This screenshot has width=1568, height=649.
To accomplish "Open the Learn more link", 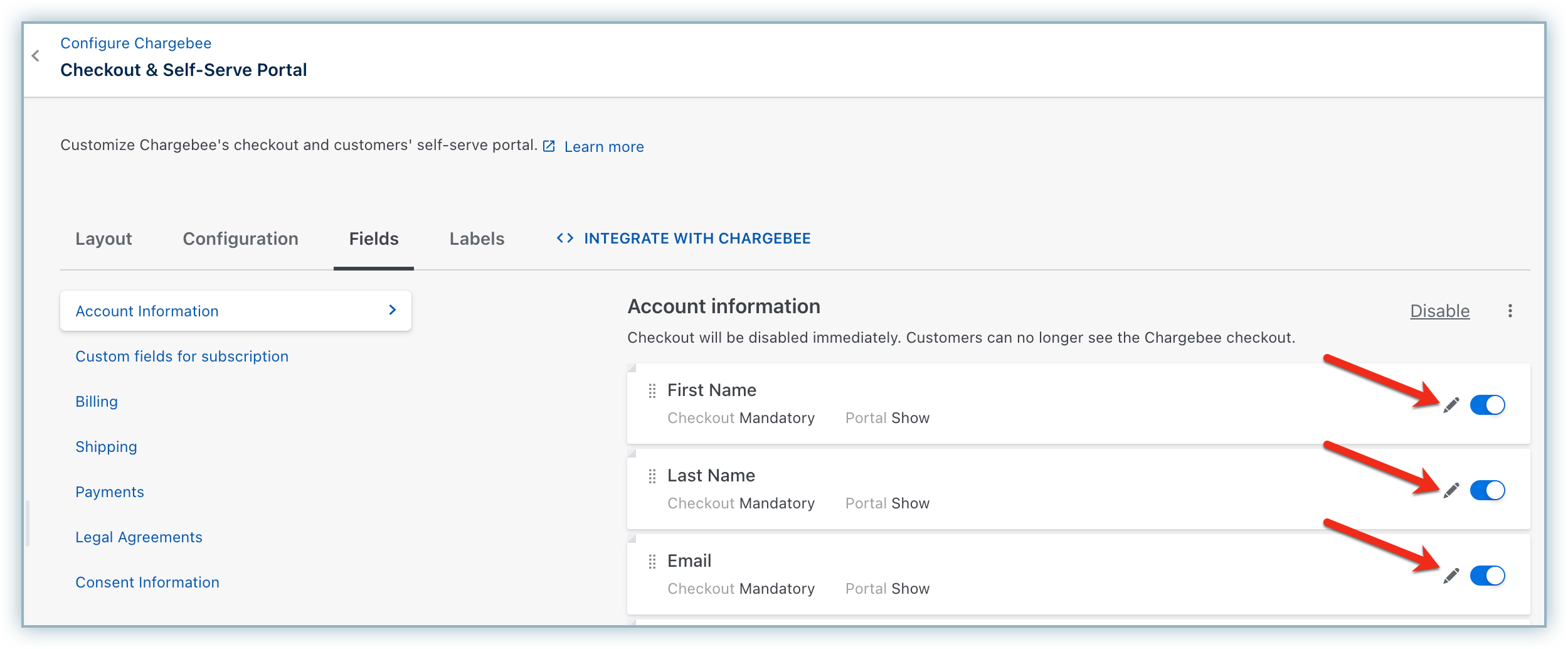I will point(604,147).
